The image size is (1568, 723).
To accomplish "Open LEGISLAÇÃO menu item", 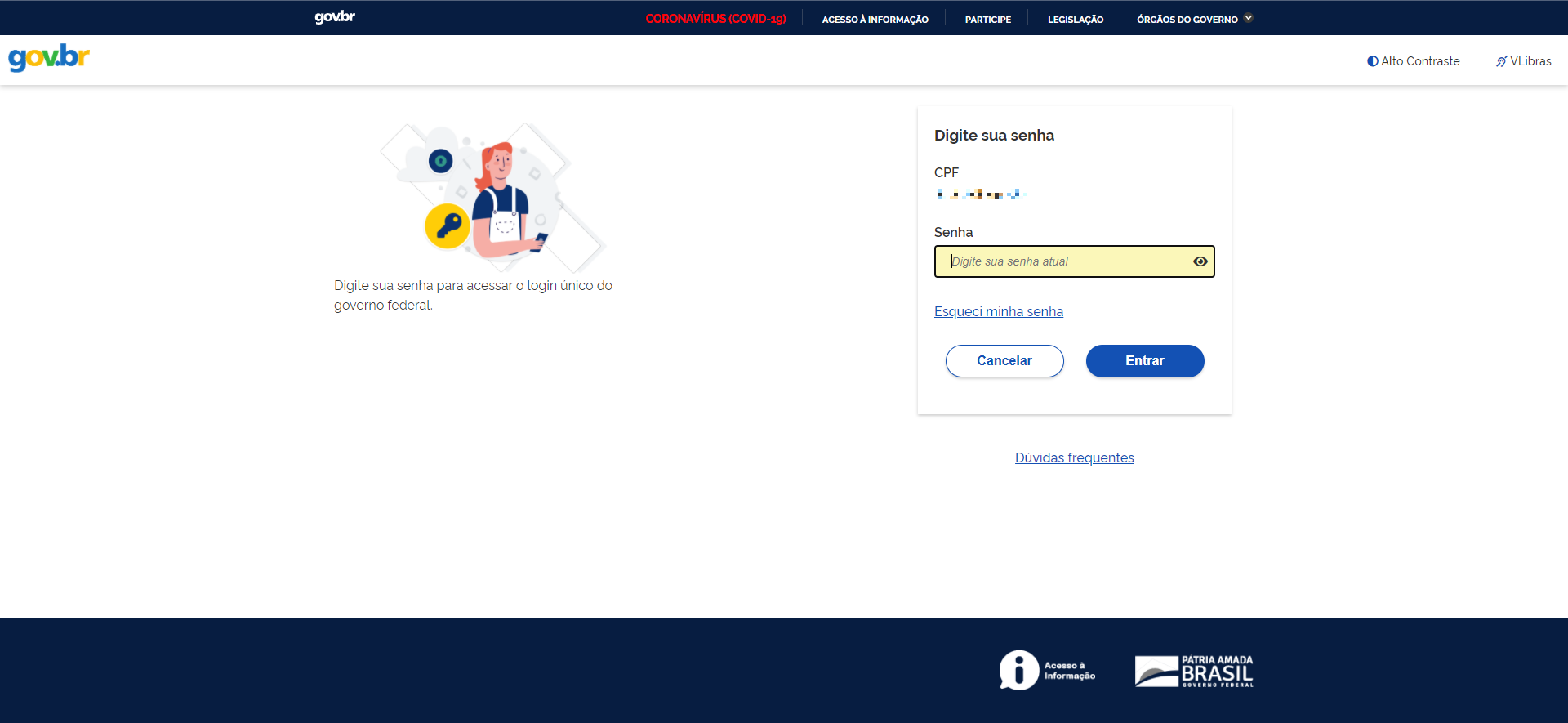I will click(x=1075, y=19).
